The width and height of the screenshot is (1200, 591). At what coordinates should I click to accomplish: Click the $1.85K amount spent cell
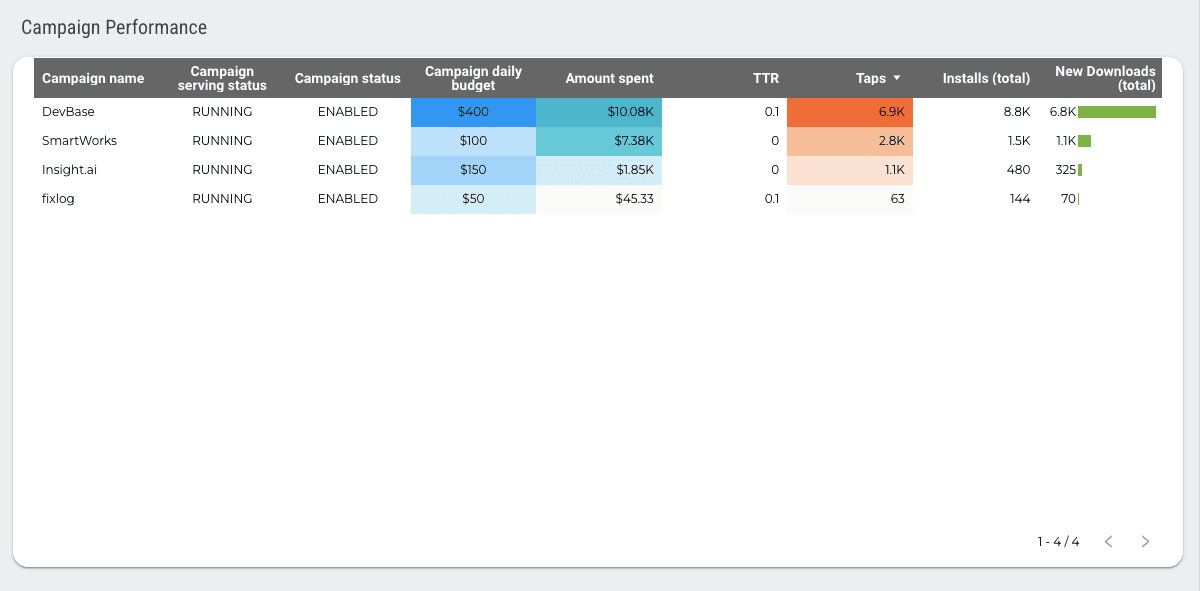599,170
